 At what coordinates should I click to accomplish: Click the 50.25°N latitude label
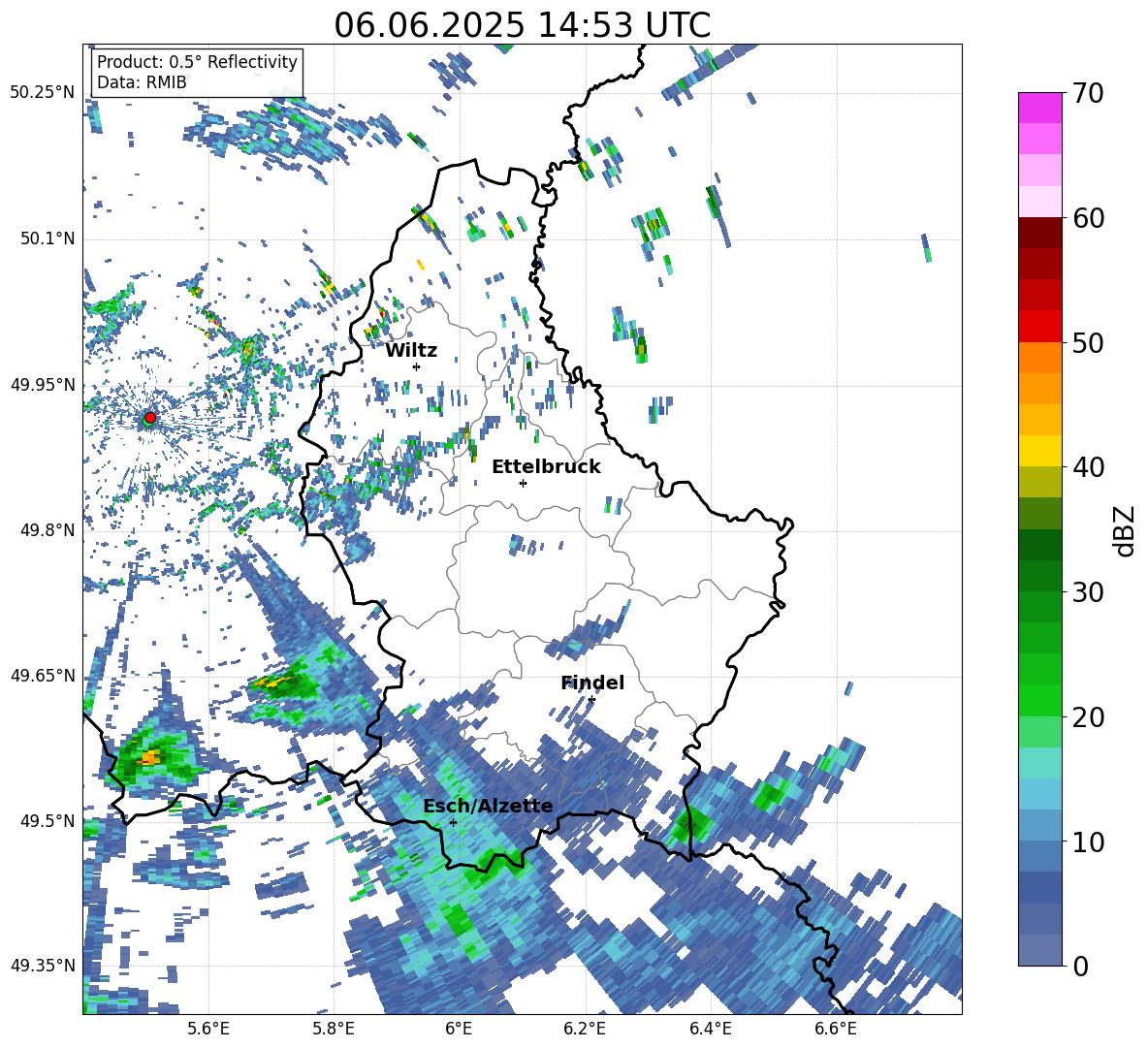point(43,93)
